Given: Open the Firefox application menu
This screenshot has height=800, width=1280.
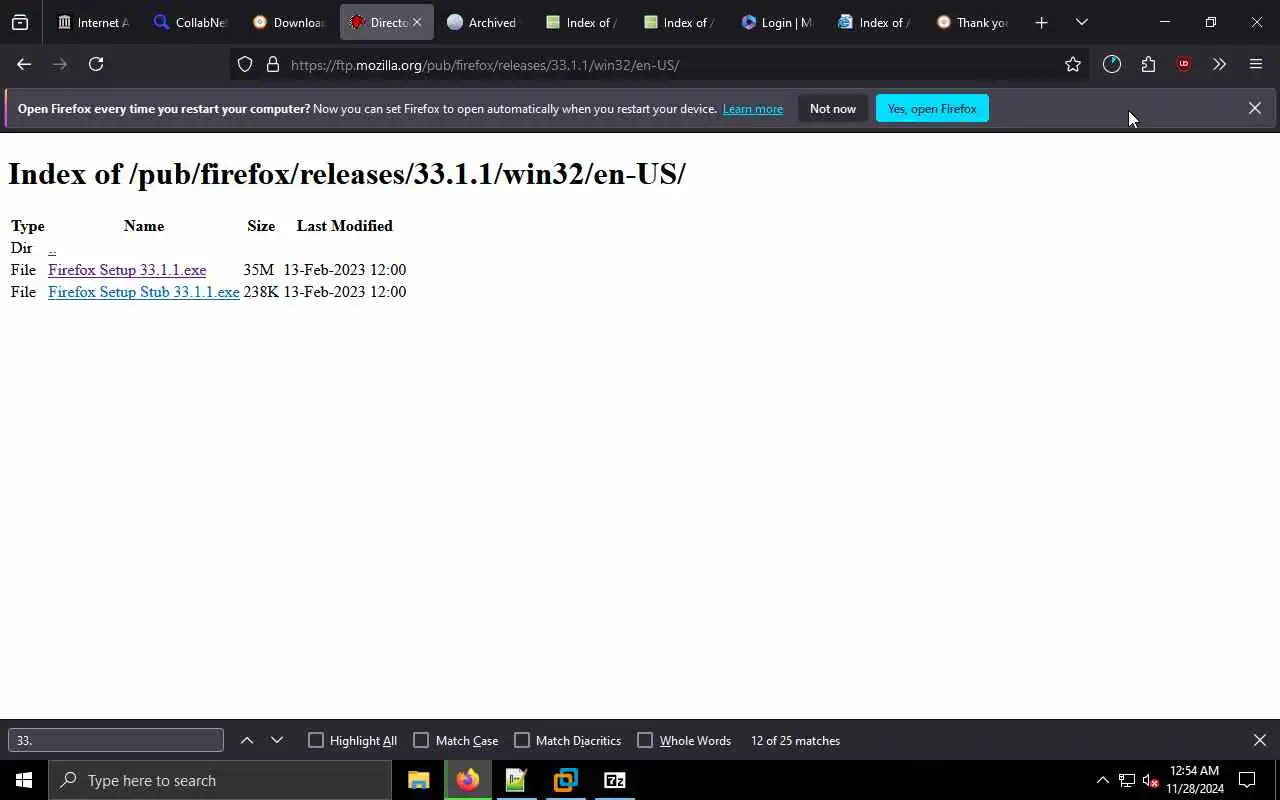Looking at the screenshot, I should pyautogui.click(x=1256, y=64).
